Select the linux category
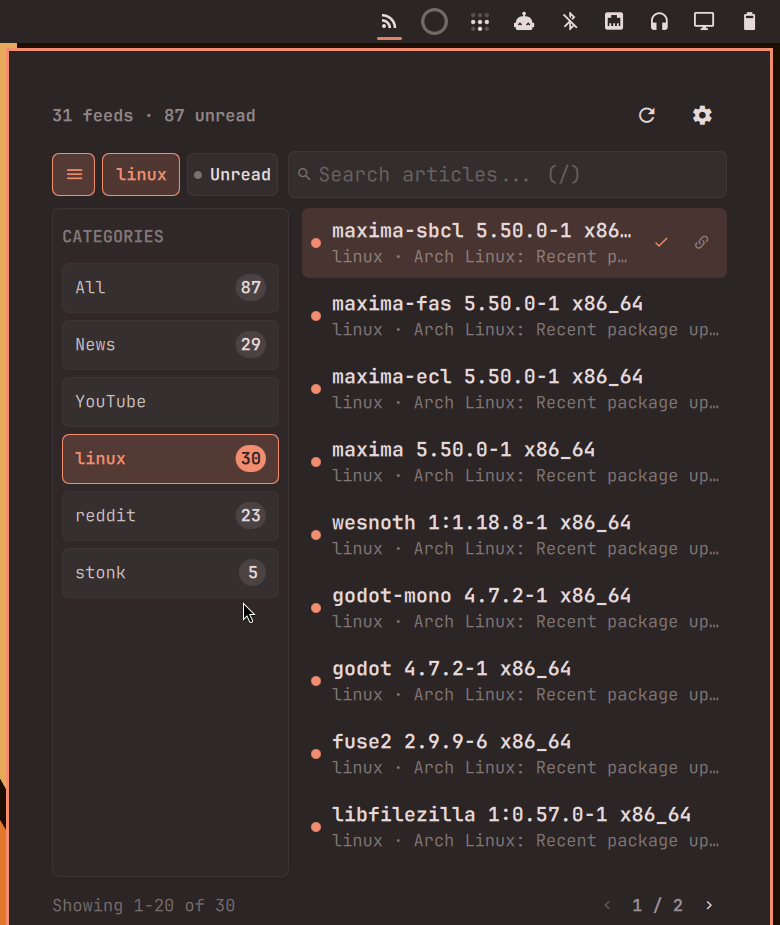Viewport: 780px width, 925px height. point(171,459)
